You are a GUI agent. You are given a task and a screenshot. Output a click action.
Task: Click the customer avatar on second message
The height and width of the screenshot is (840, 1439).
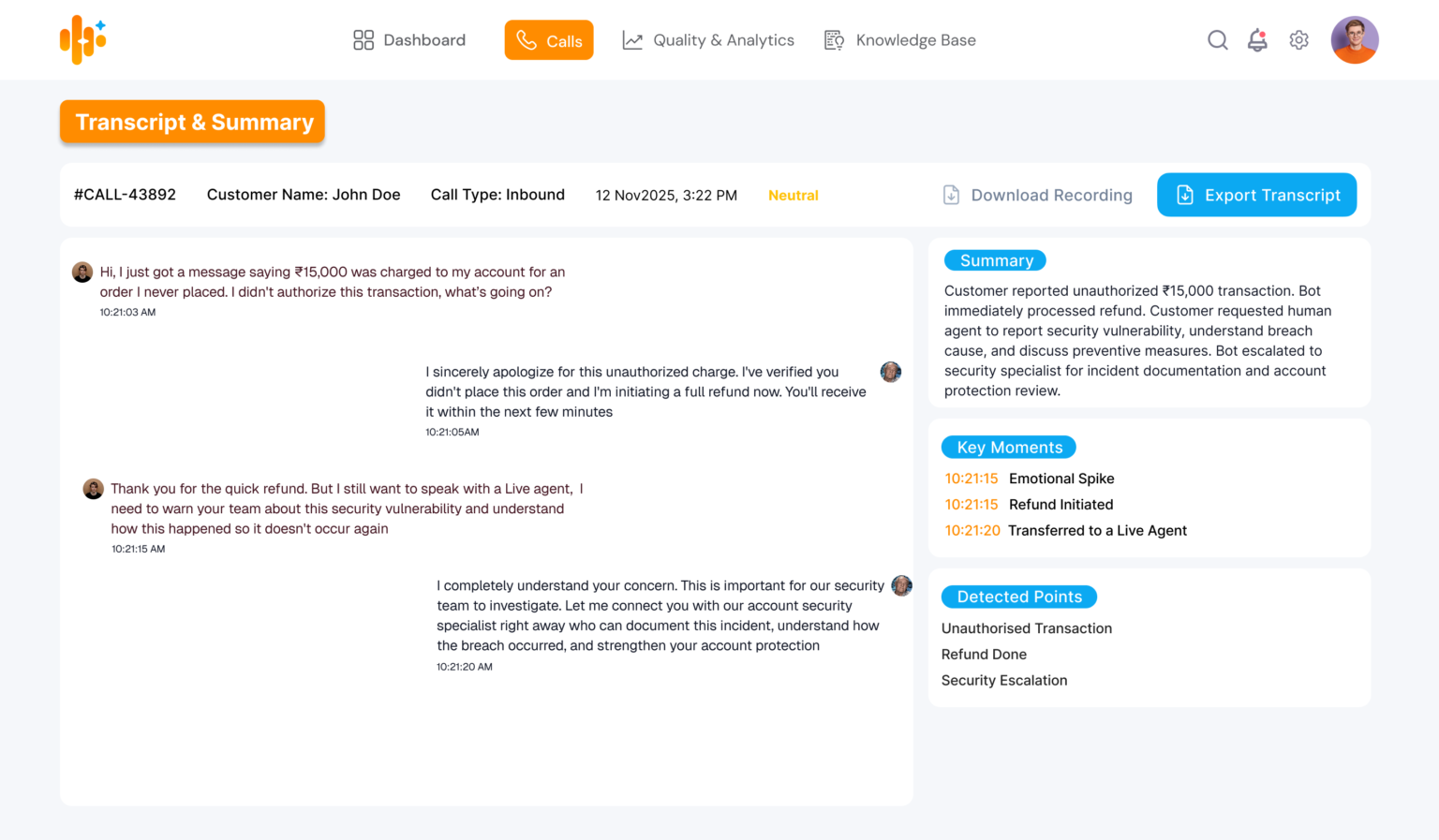point(94,489)
